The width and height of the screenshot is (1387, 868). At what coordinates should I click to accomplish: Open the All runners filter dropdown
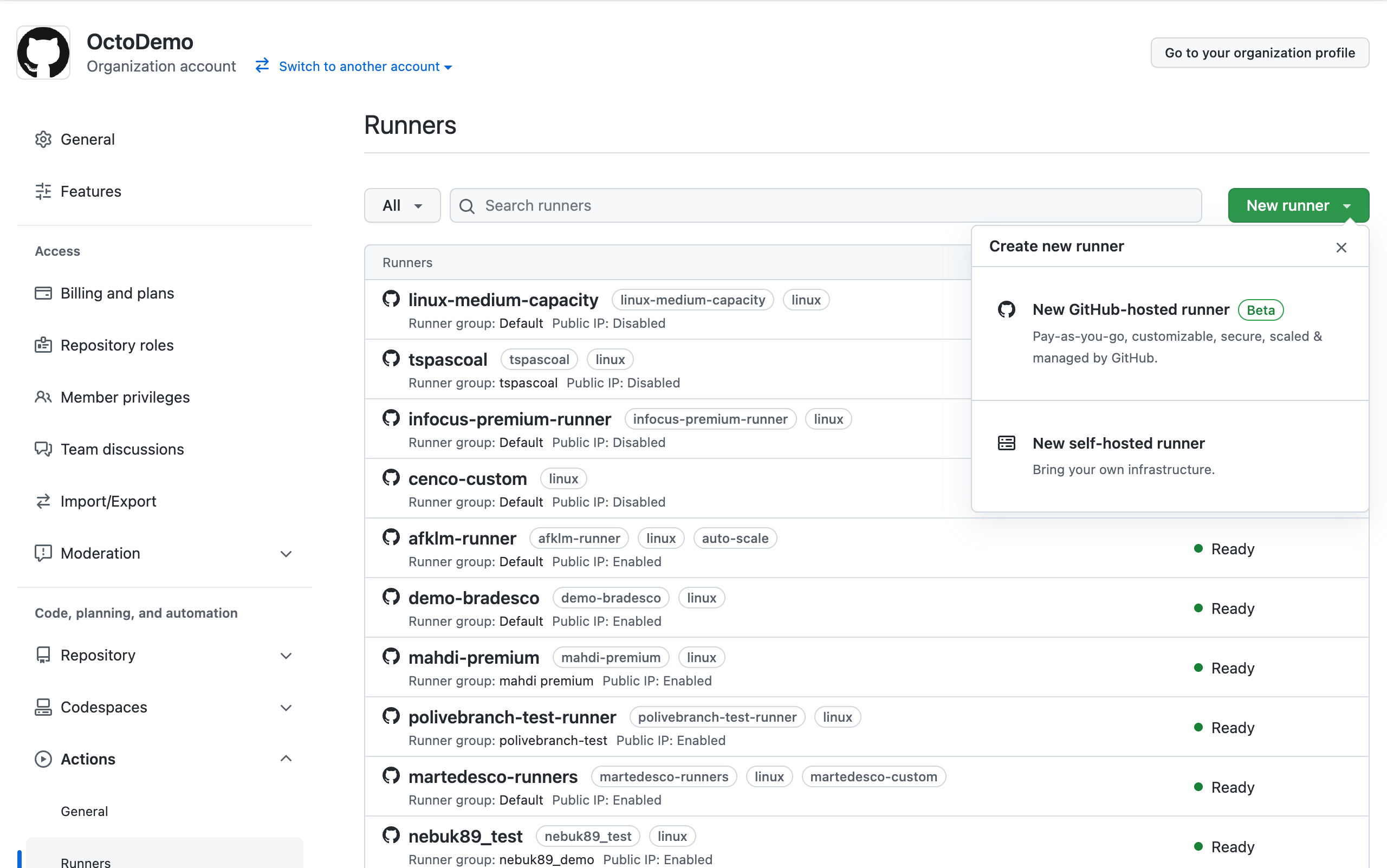(401, 205)
